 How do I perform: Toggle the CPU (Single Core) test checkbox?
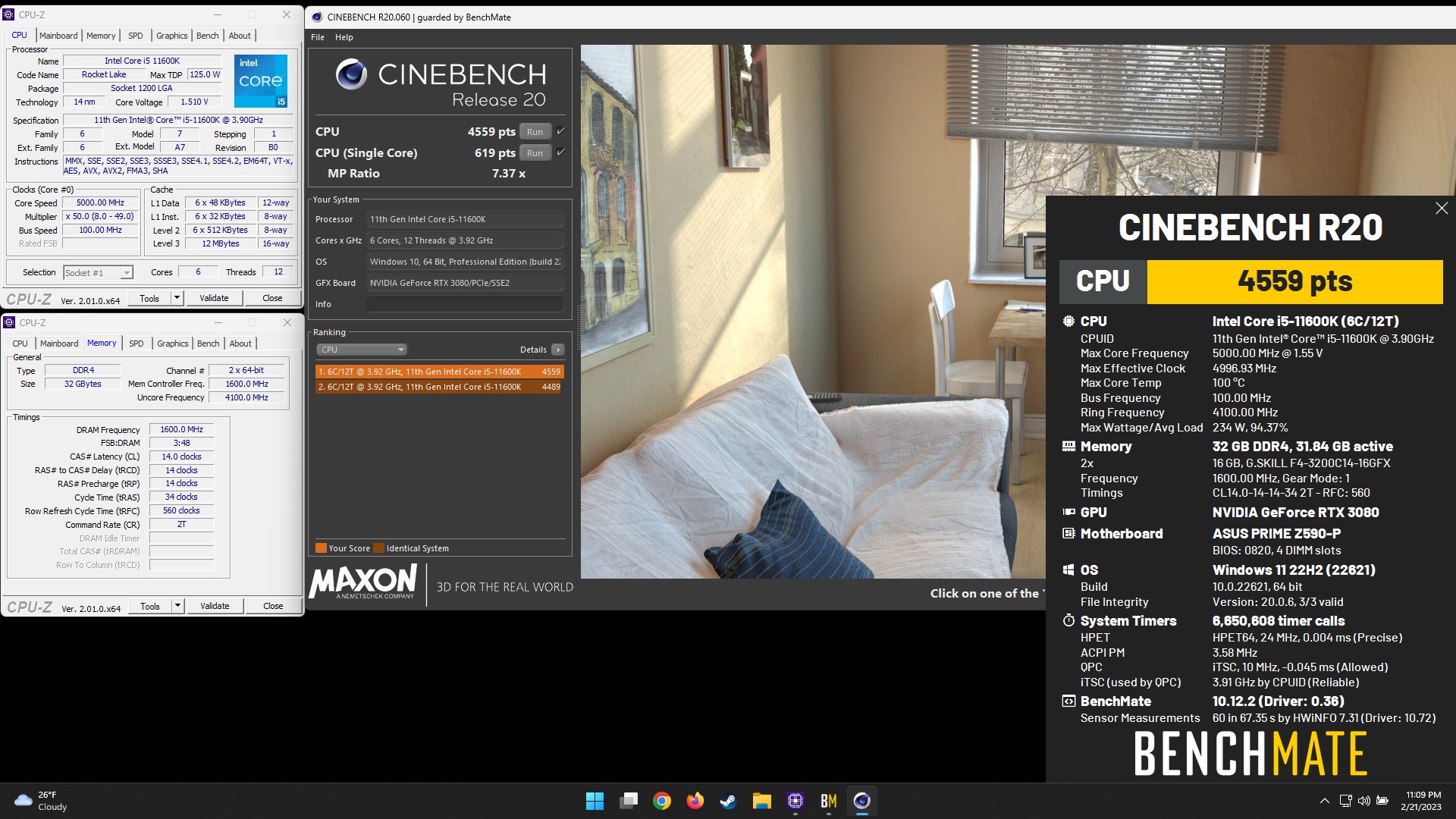pyautogui.click(x=560, y=152)
